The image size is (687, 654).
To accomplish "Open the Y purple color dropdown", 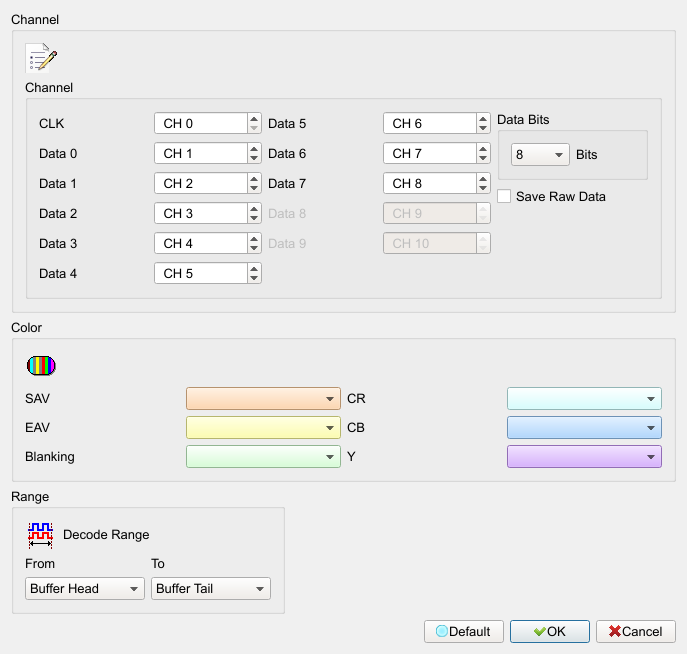I will point(584,456).
